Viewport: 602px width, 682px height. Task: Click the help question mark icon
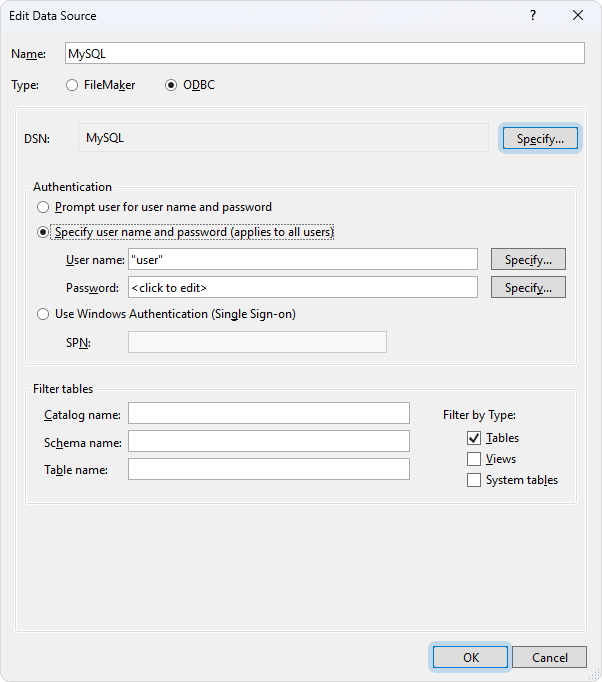(x=533, y=16)
